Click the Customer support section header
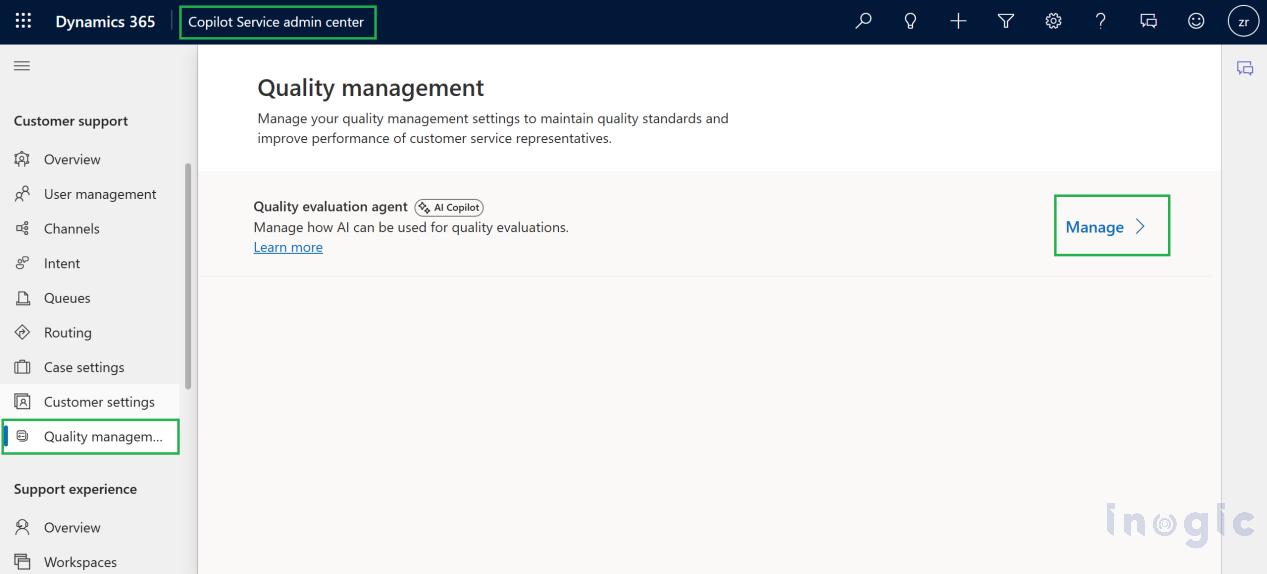Screen dimensions: 1267x574 tap(71, 121)
